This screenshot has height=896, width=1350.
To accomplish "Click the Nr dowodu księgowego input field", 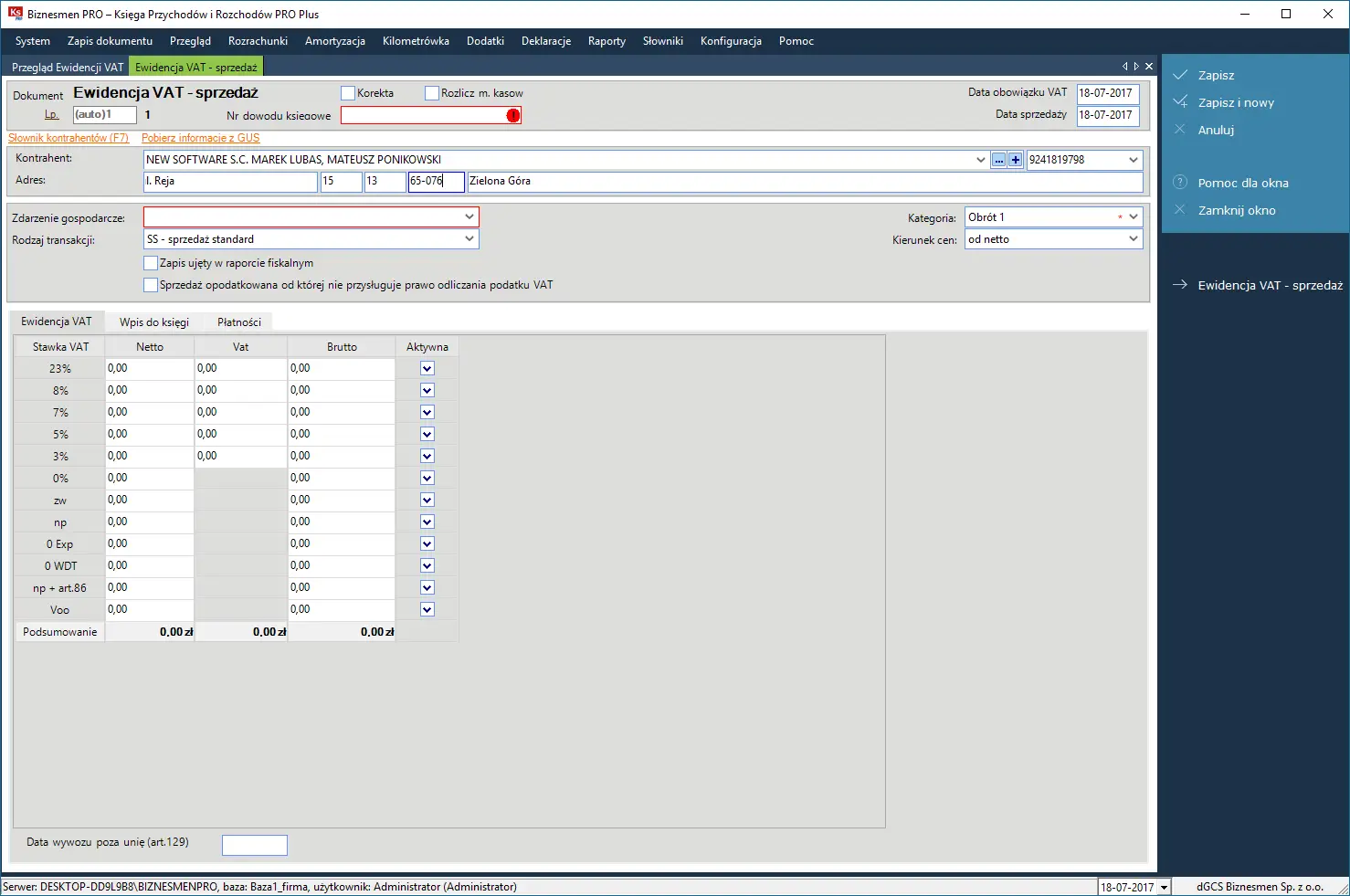I will pyautogui.click(x=431, y=115).
